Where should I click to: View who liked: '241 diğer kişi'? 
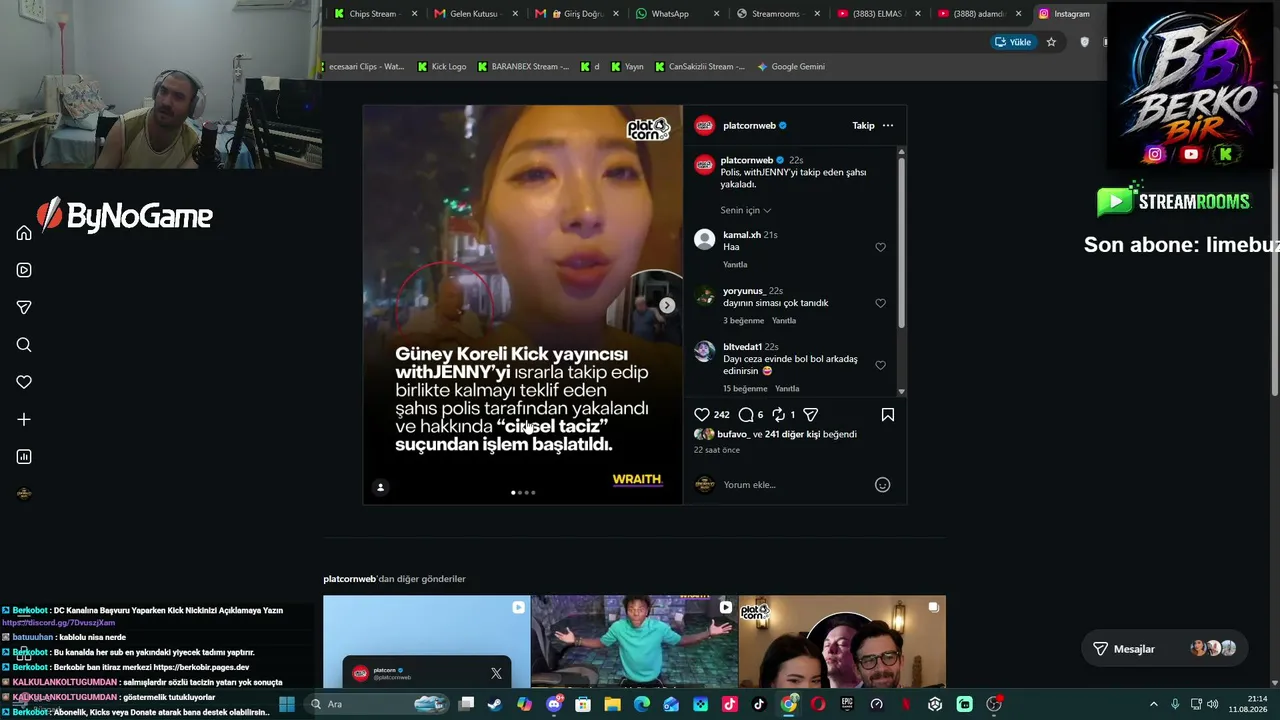point(792,434)
